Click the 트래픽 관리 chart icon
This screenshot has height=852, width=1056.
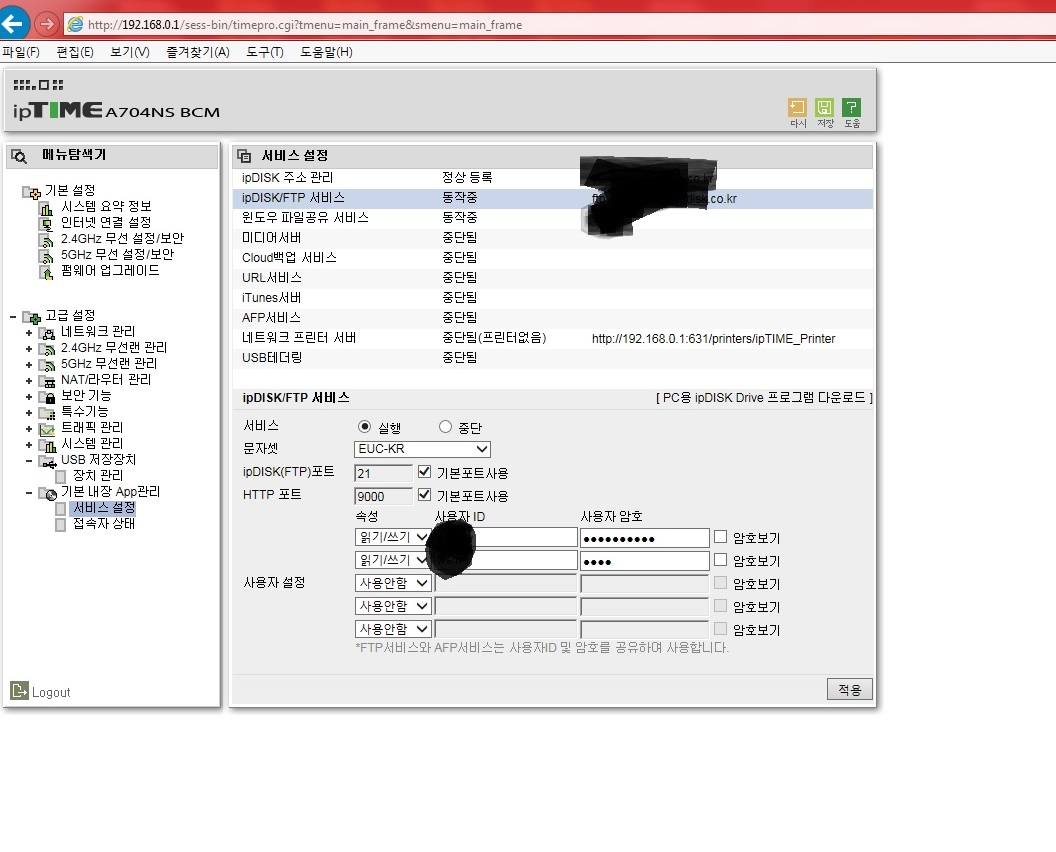pos(46,429)
